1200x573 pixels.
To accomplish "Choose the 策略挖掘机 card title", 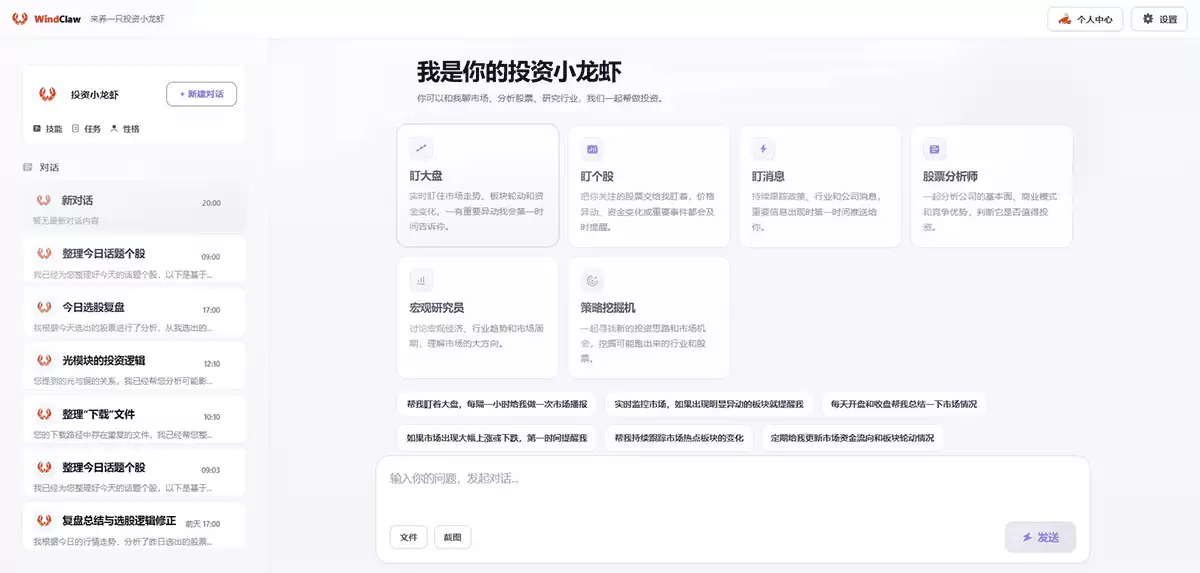I will click(608, 308).
